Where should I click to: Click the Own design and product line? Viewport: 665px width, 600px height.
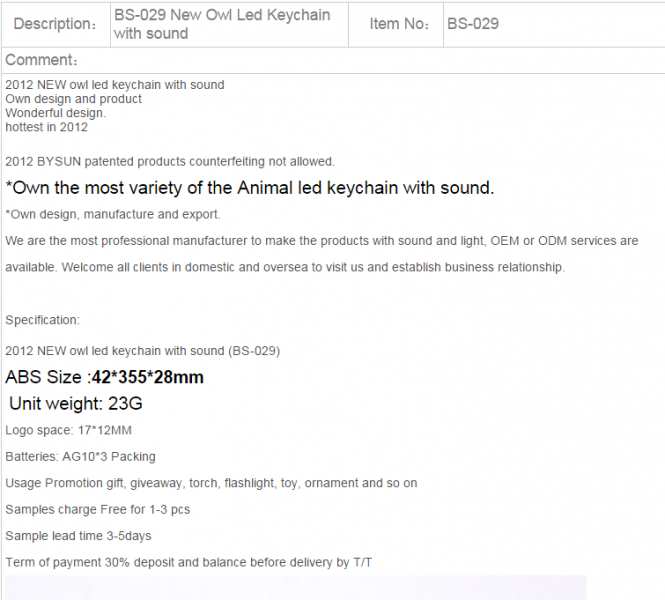(x=73, y=99)
